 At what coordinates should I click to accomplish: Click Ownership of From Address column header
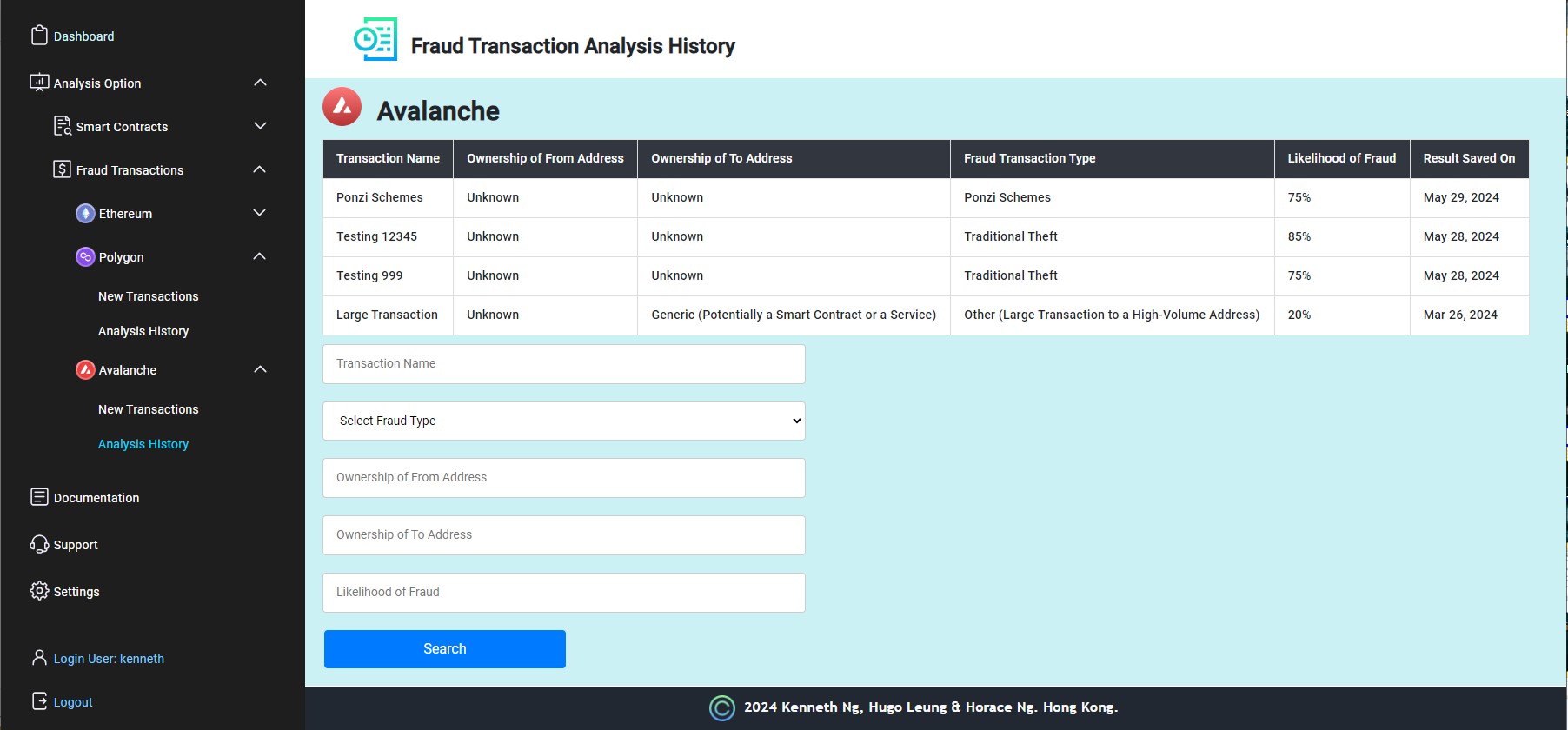point(545,158)
